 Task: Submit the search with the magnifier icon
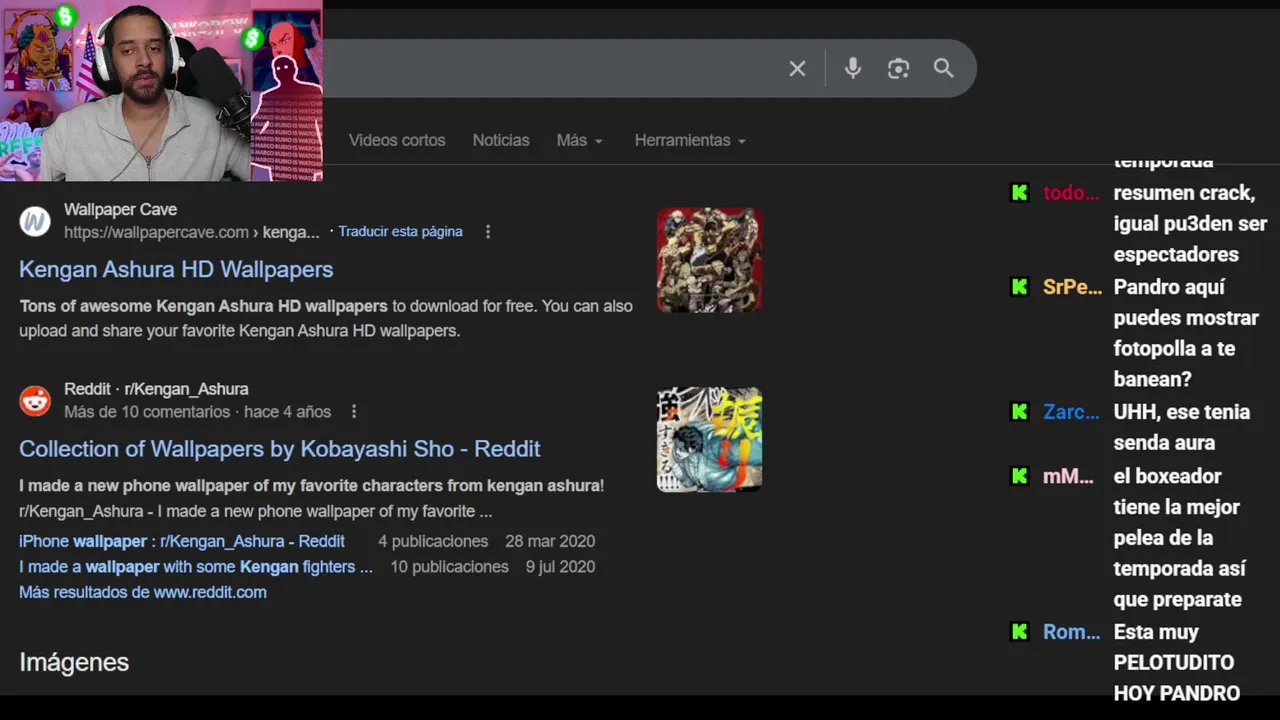pos(943,68)
